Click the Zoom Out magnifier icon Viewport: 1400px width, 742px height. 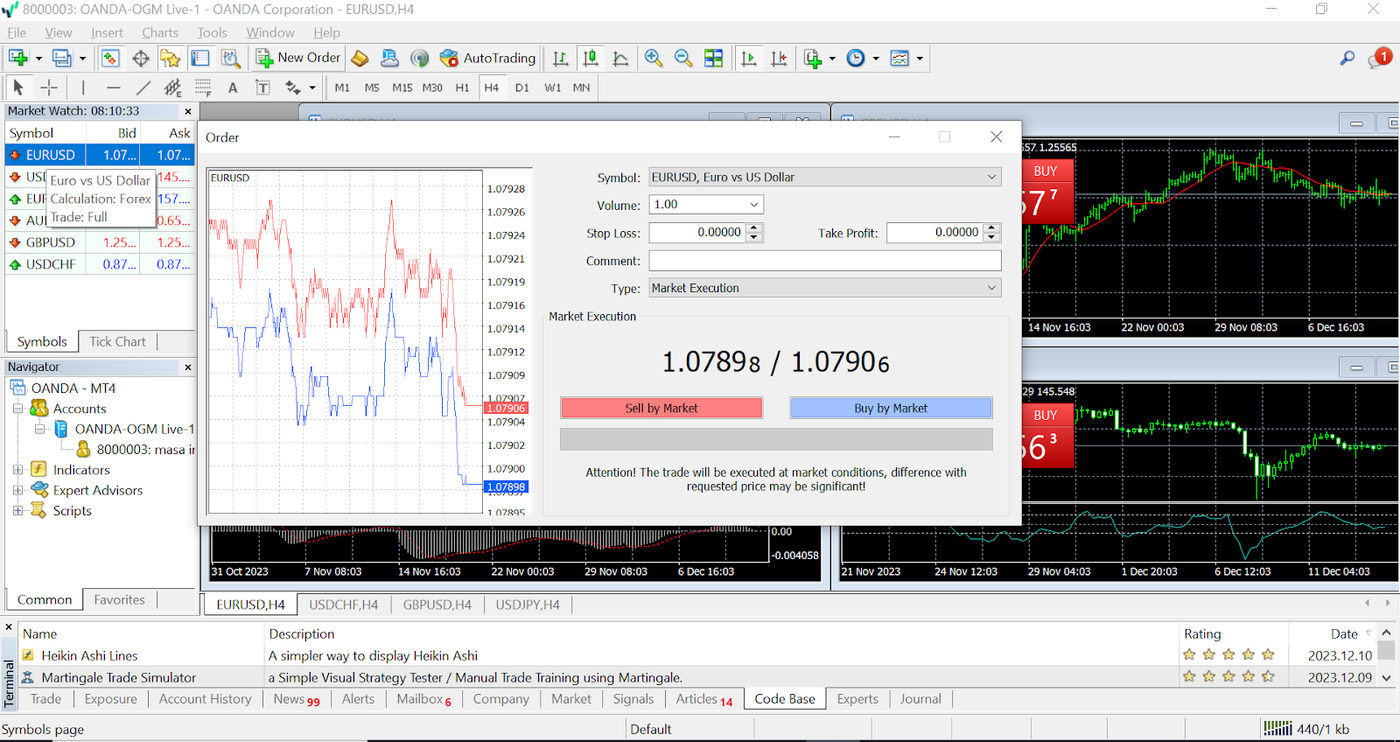coord(683,58)
